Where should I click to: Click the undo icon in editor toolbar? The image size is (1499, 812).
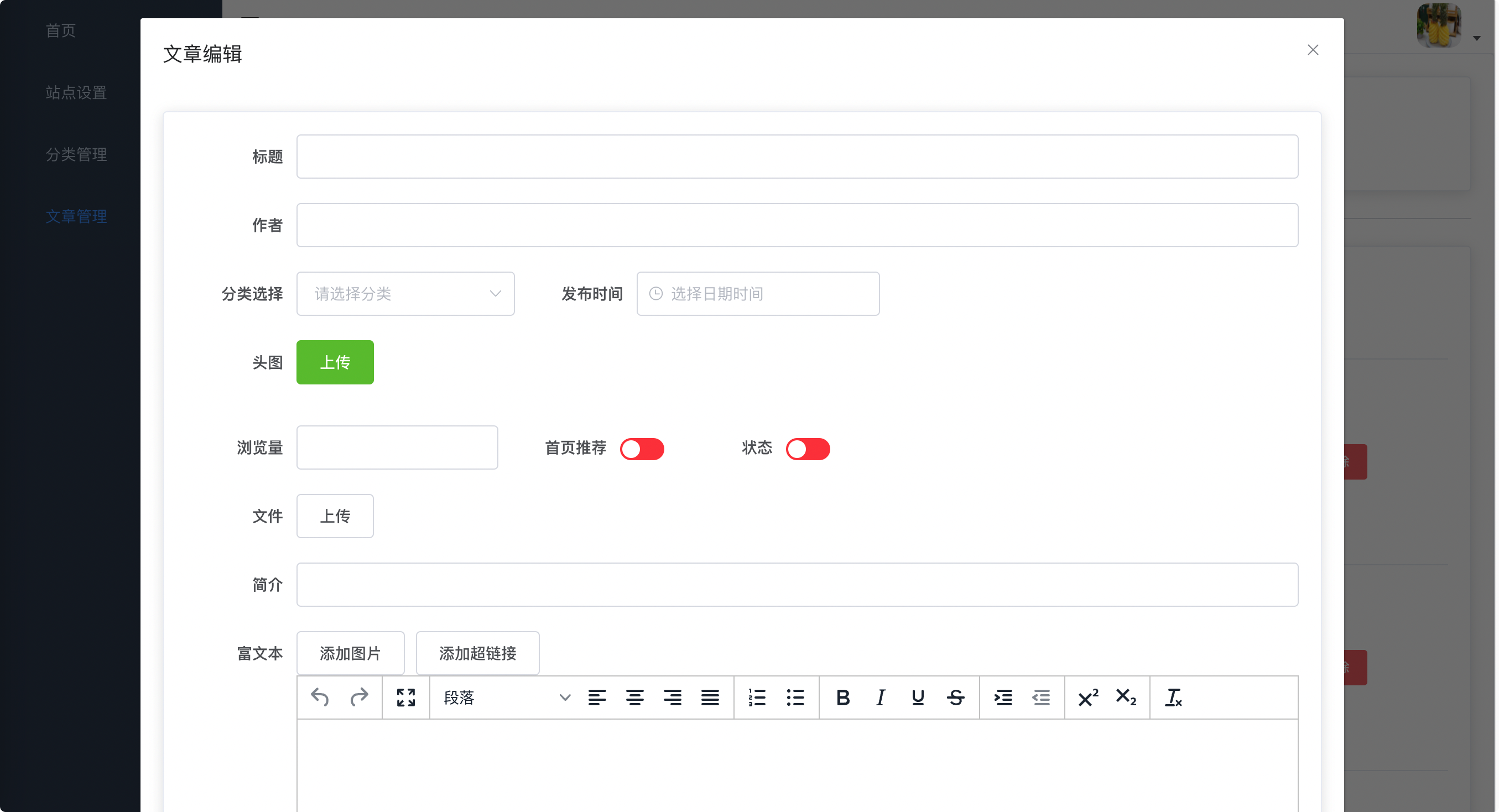[x=320, y=697]
